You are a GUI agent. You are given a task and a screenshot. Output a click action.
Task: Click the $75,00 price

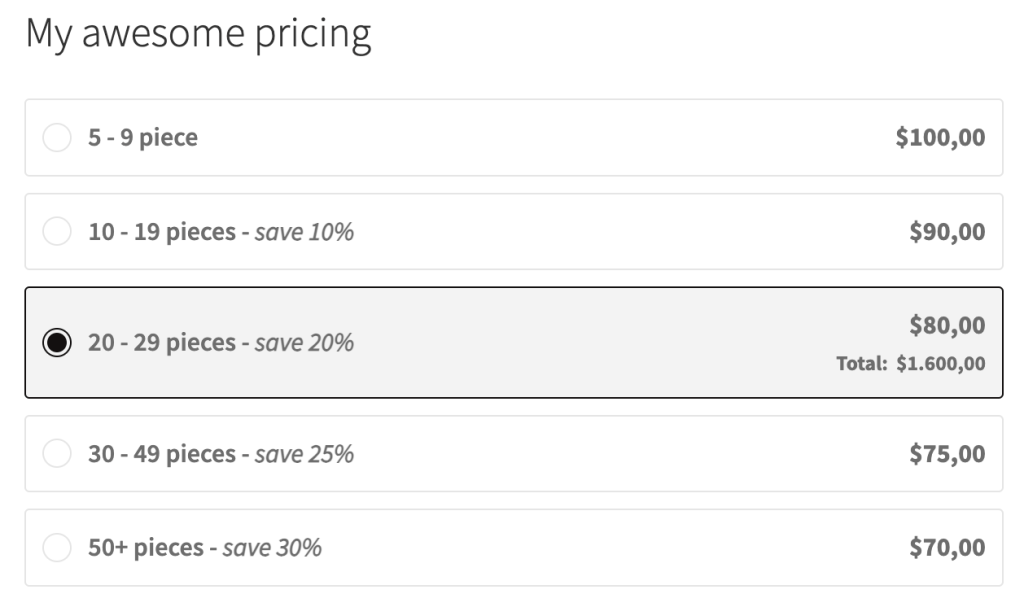tap(947, 454)
